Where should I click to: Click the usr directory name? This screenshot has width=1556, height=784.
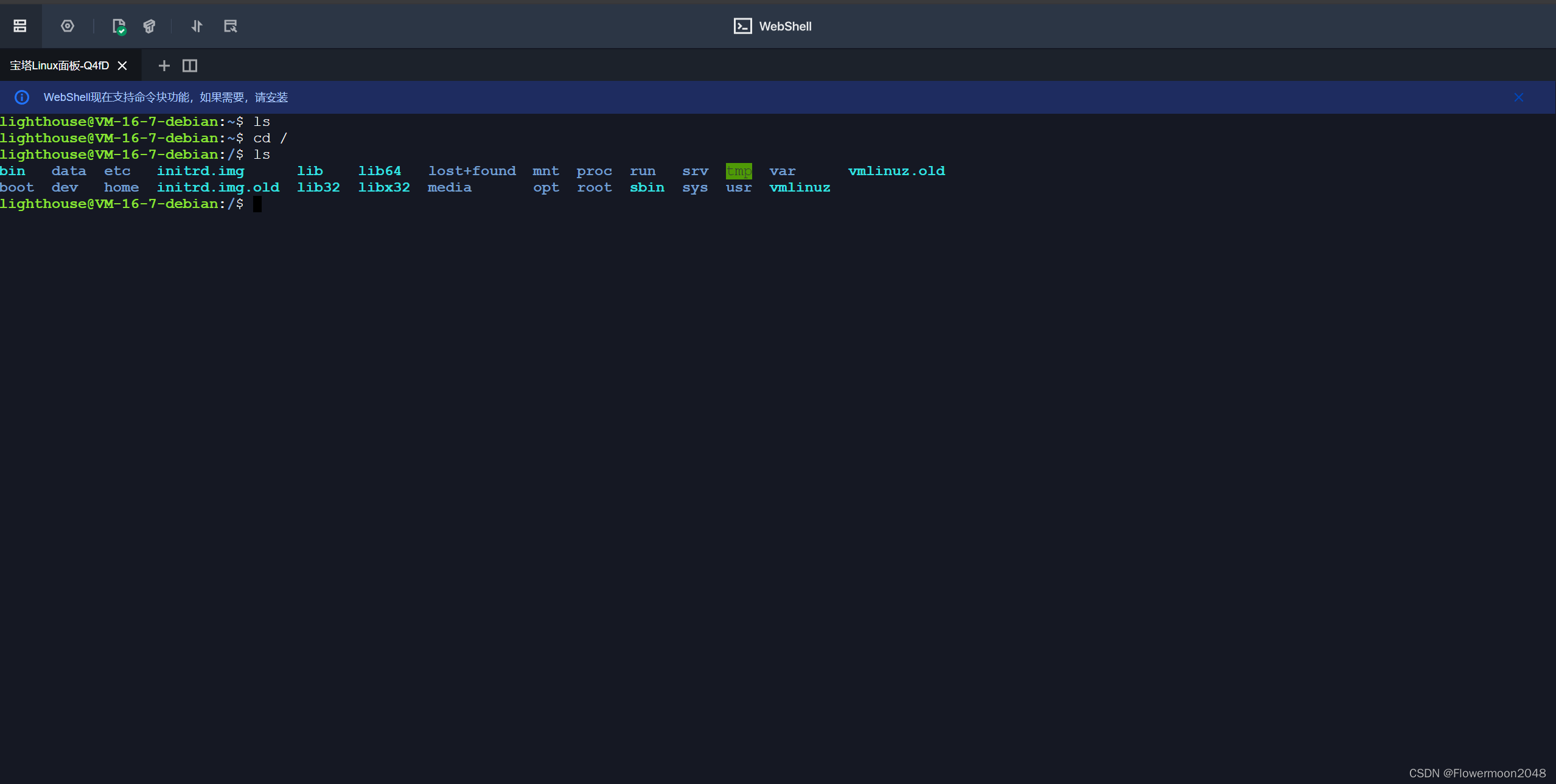739,187
